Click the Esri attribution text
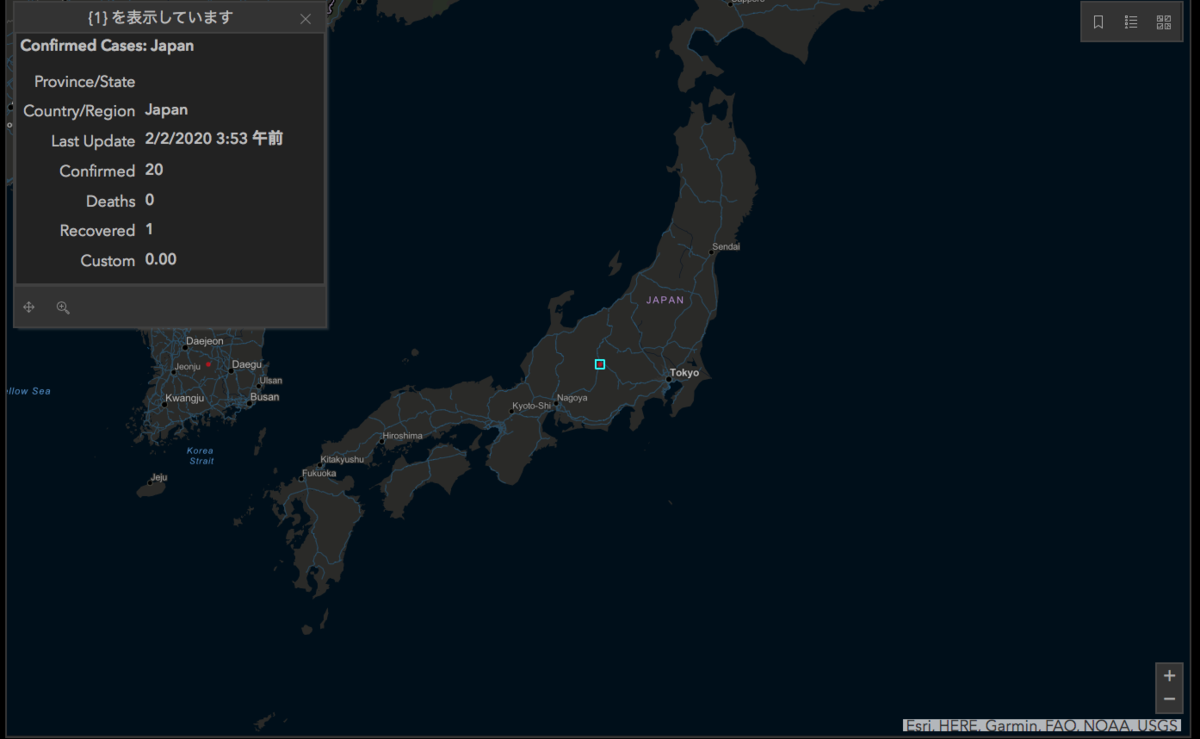This screenshot has height=739, width=1200. pyautogui.click(x=1042, y=726)
